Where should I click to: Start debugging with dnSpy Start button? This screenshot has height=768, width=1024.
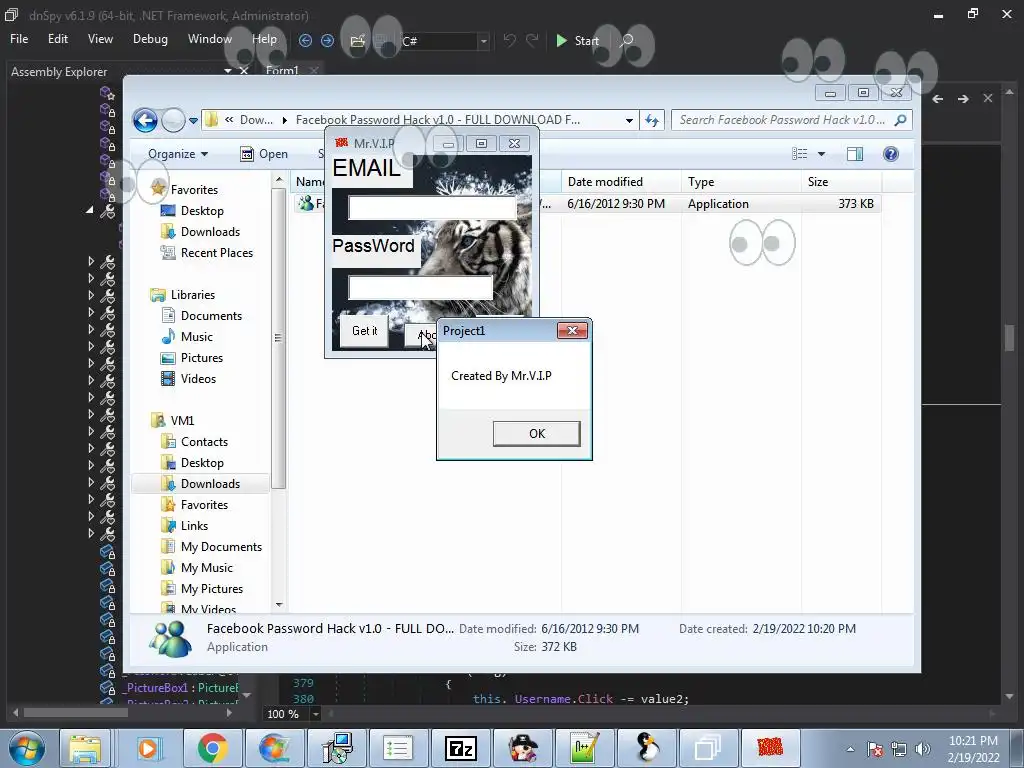click(x=577, y=40)
